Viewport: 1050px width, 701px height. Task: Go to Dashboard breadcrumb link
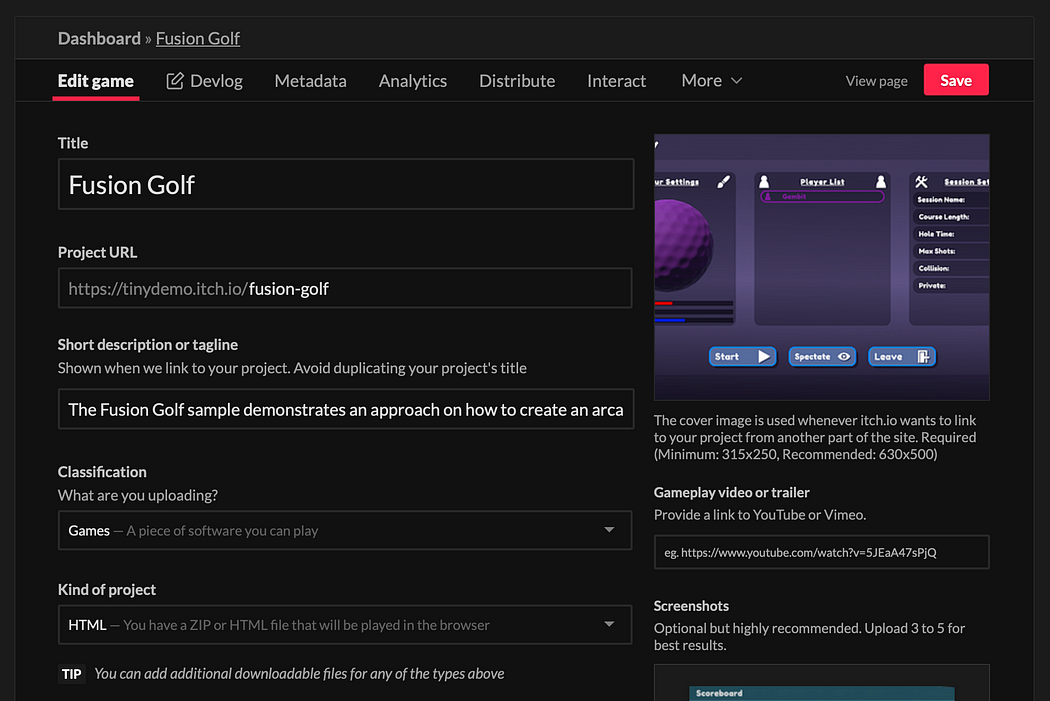(x=99, y=38)
